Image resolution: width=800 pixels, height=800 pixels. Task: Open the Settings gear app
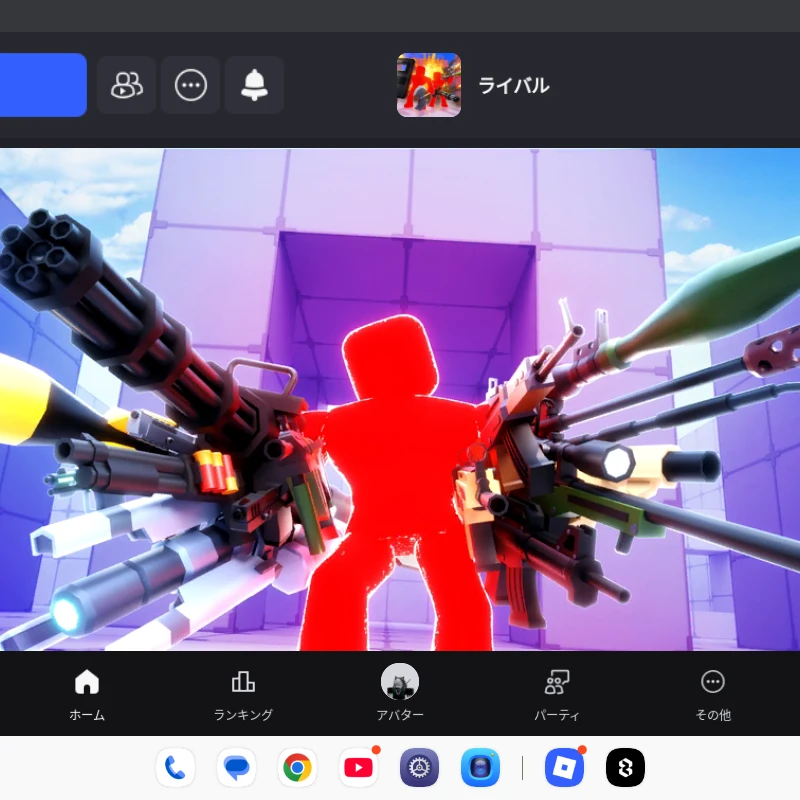(x=419, y=767)
